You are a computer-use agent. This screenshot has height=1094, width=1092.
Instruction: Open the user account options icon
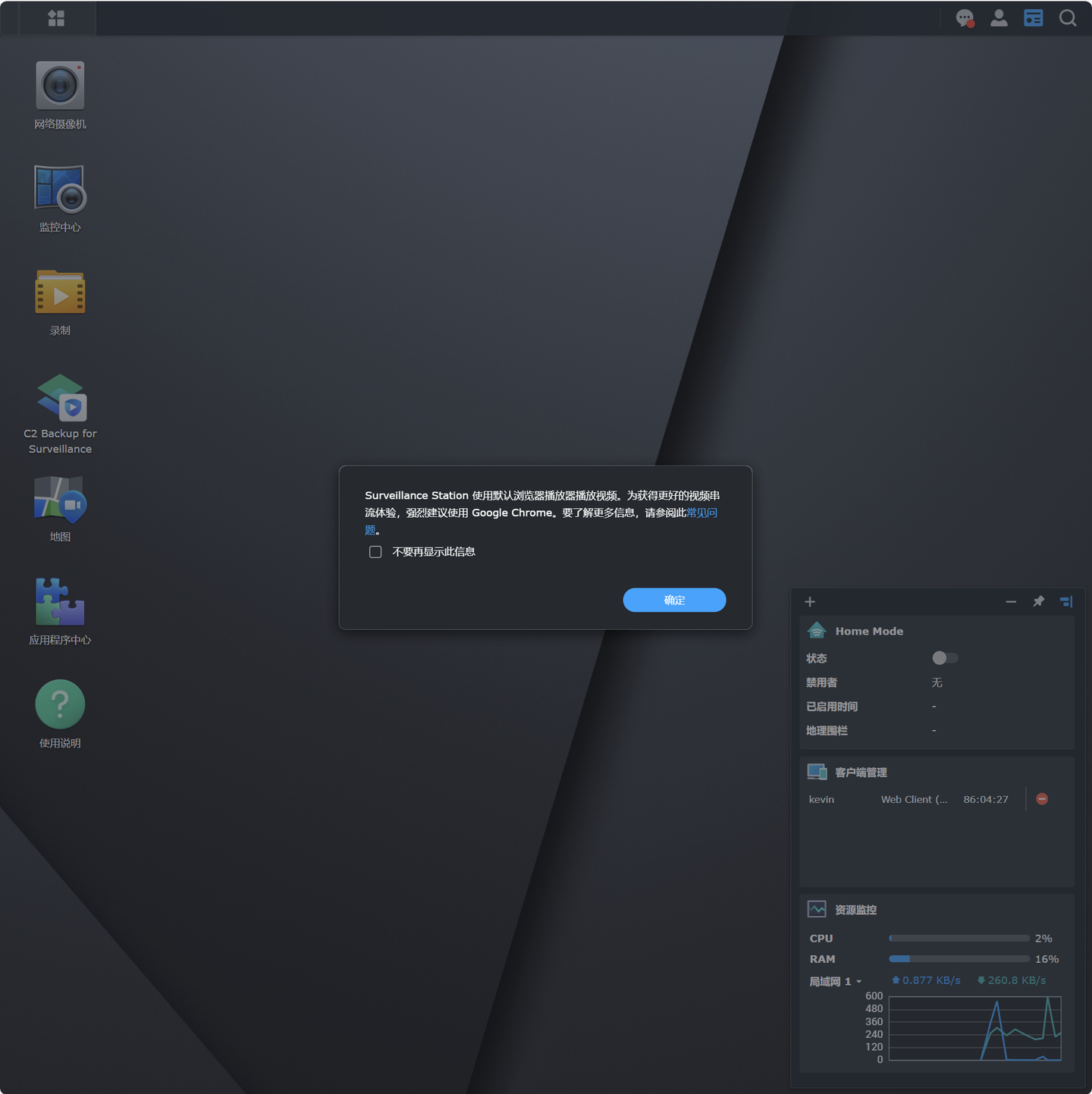(999, 18)
